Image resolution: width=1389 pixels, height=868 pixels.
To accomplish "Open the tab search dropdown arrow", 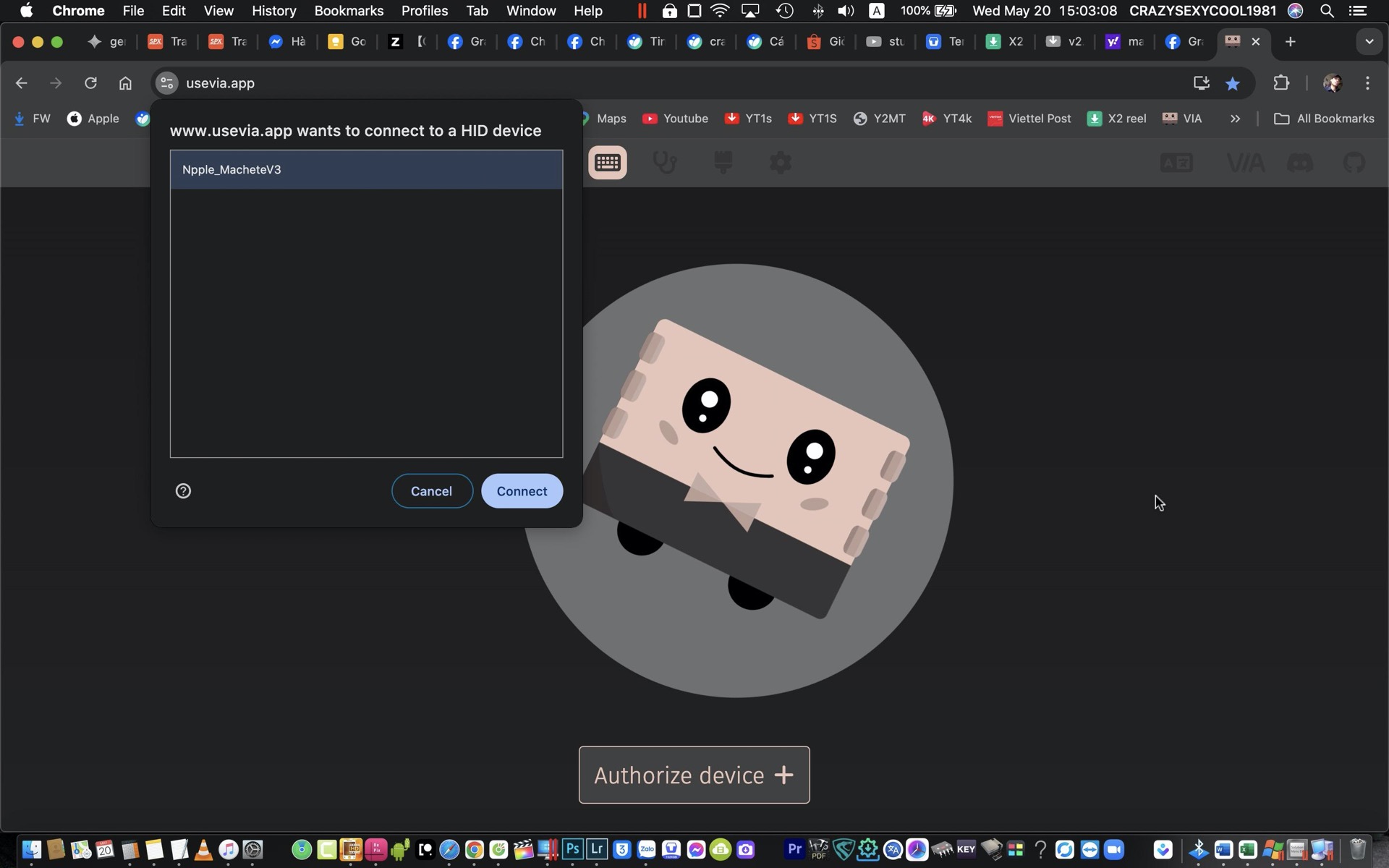I will (x=1369, y=42).
